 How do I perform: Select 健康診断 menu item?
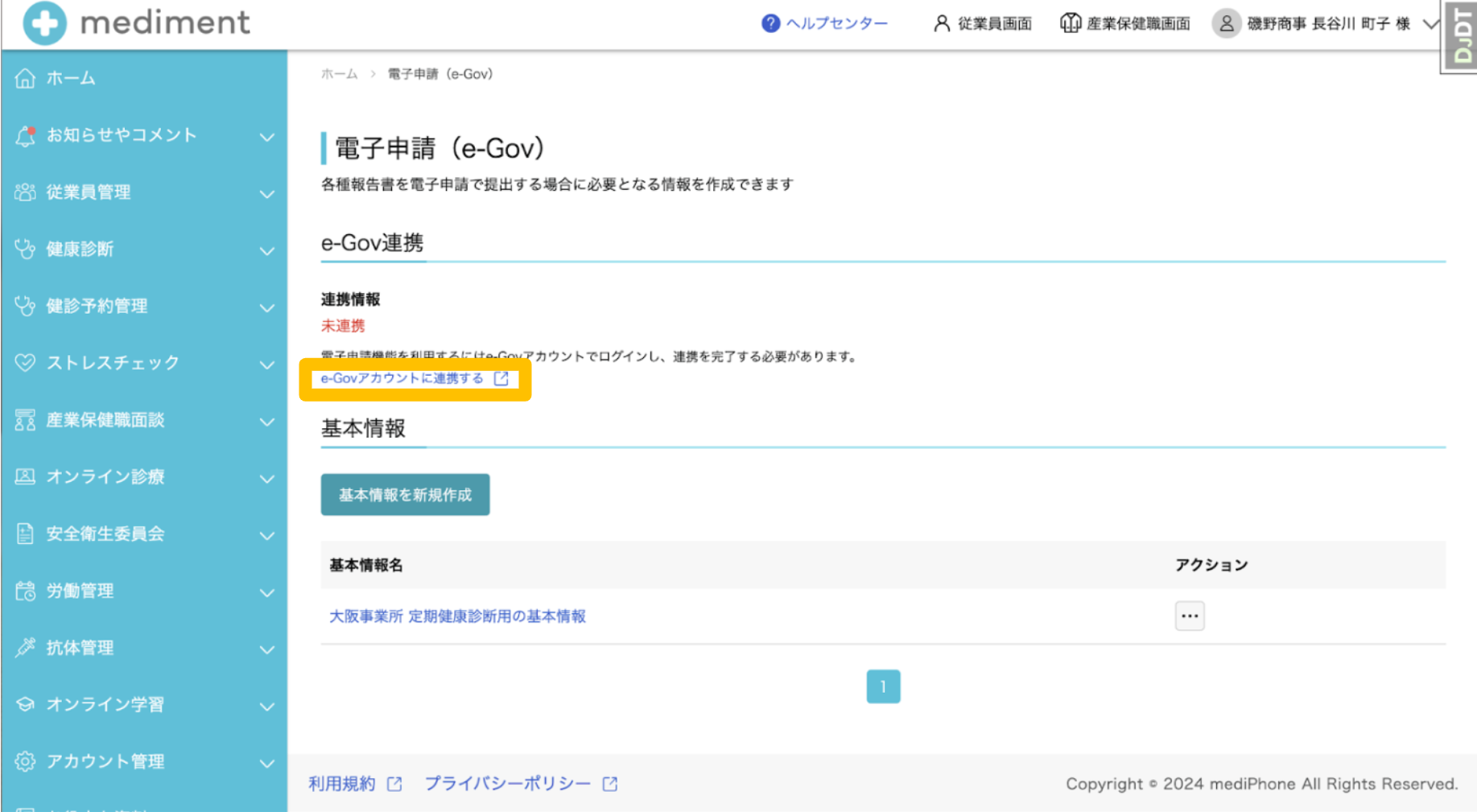(80, 249)
